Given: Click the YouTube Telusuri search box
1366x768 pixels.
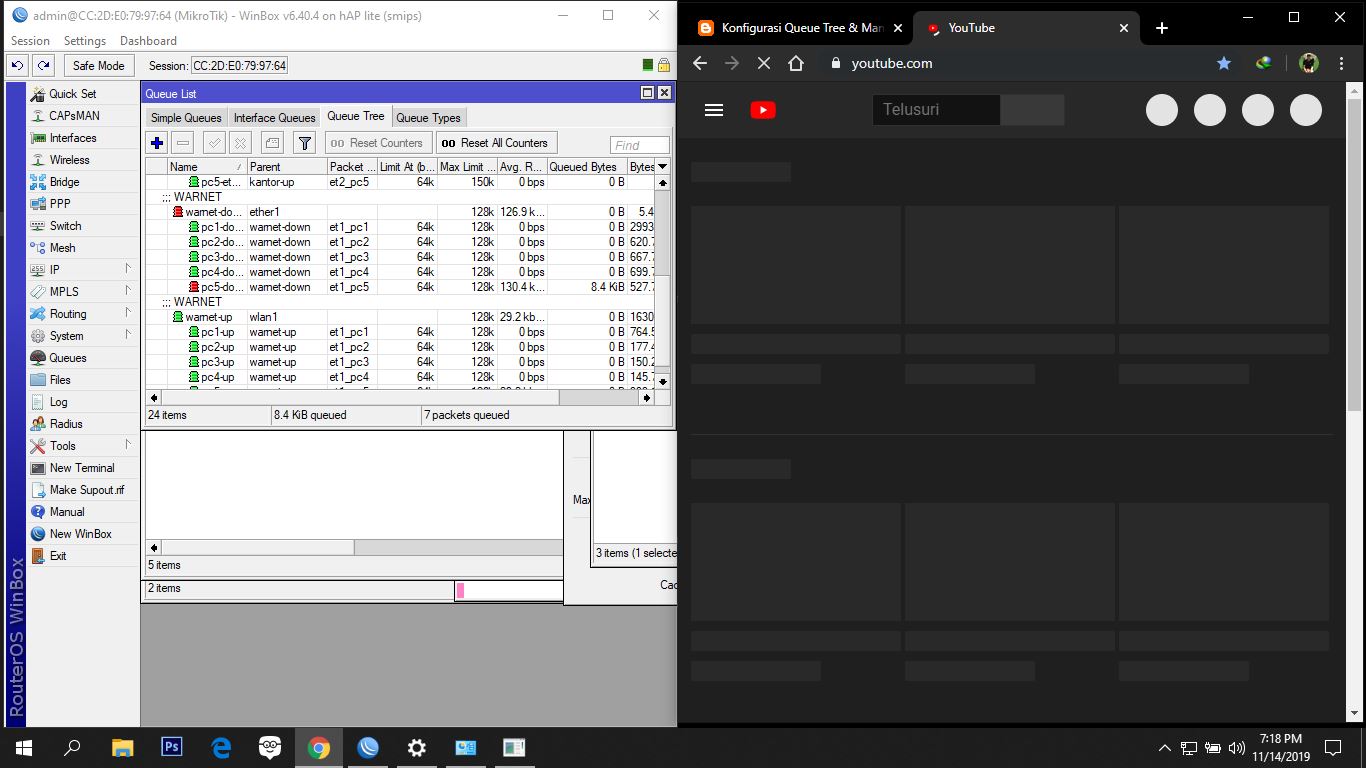Looking at the screenshot, I should pyautogui.click(x=936, y=110).
